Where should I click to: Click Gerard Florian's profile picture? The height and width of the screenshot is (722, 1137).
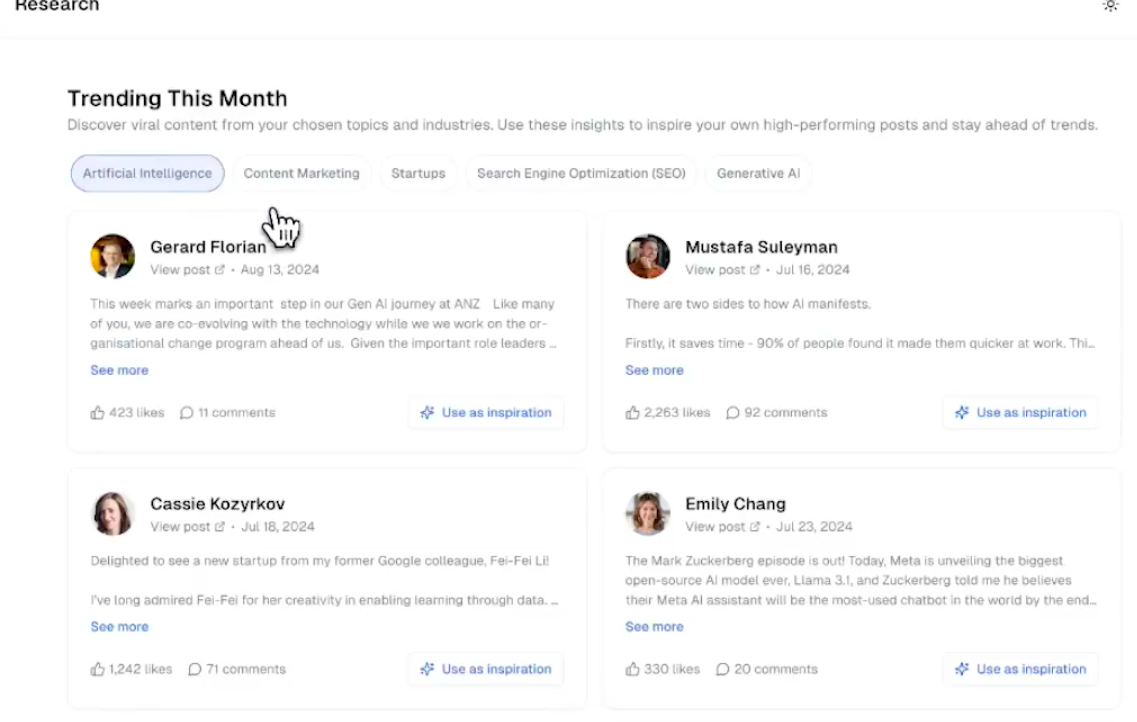tap(112, 256)
